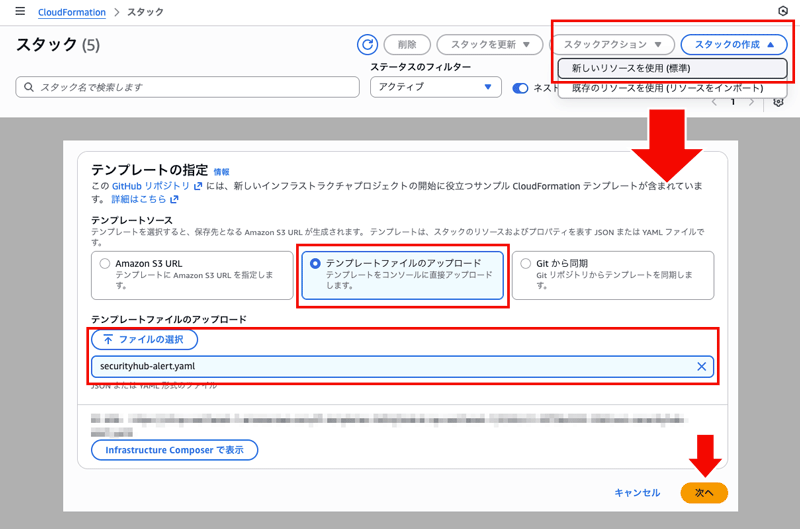This screenshot has height=529, width=800.
Task: Expand the スタックアクション dropdown
Action: click(612, 45)
